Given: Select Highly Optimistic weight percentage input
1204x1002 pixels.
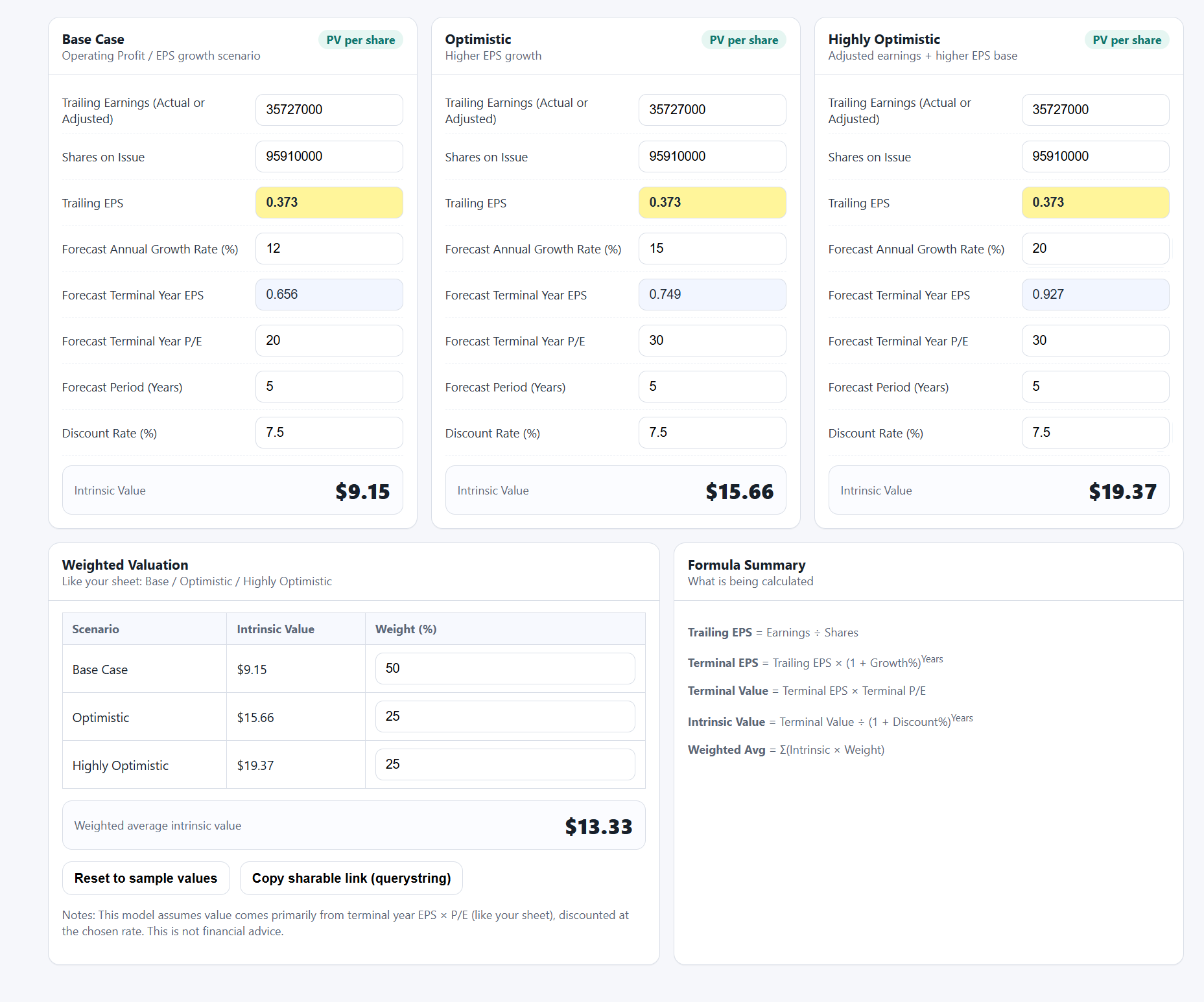Looking at the screenshot, I should click(504, 765).
